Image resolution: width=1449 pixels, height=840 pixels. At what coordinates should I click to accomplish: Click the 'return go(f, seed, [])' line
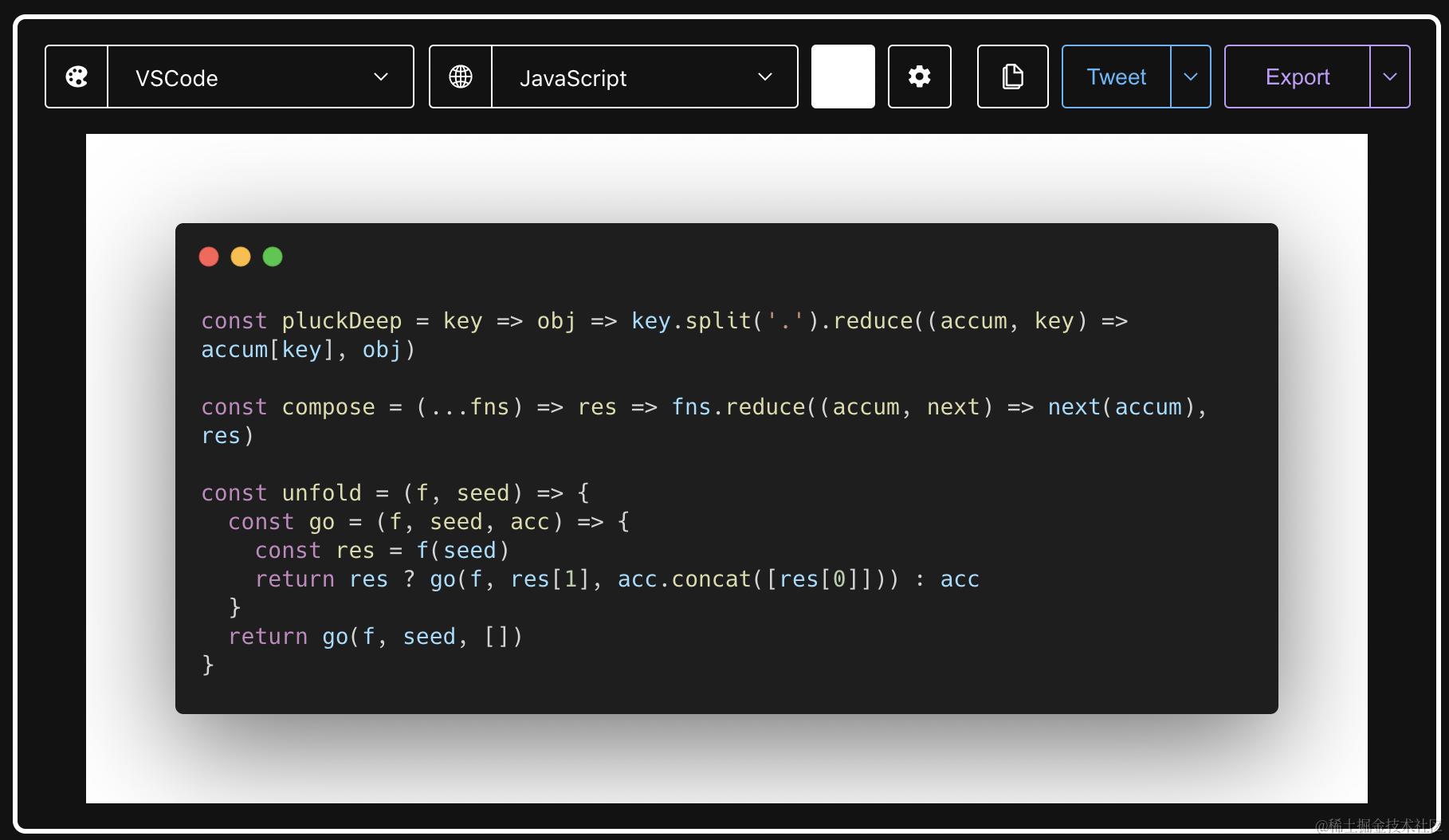(x=375, y=637)
